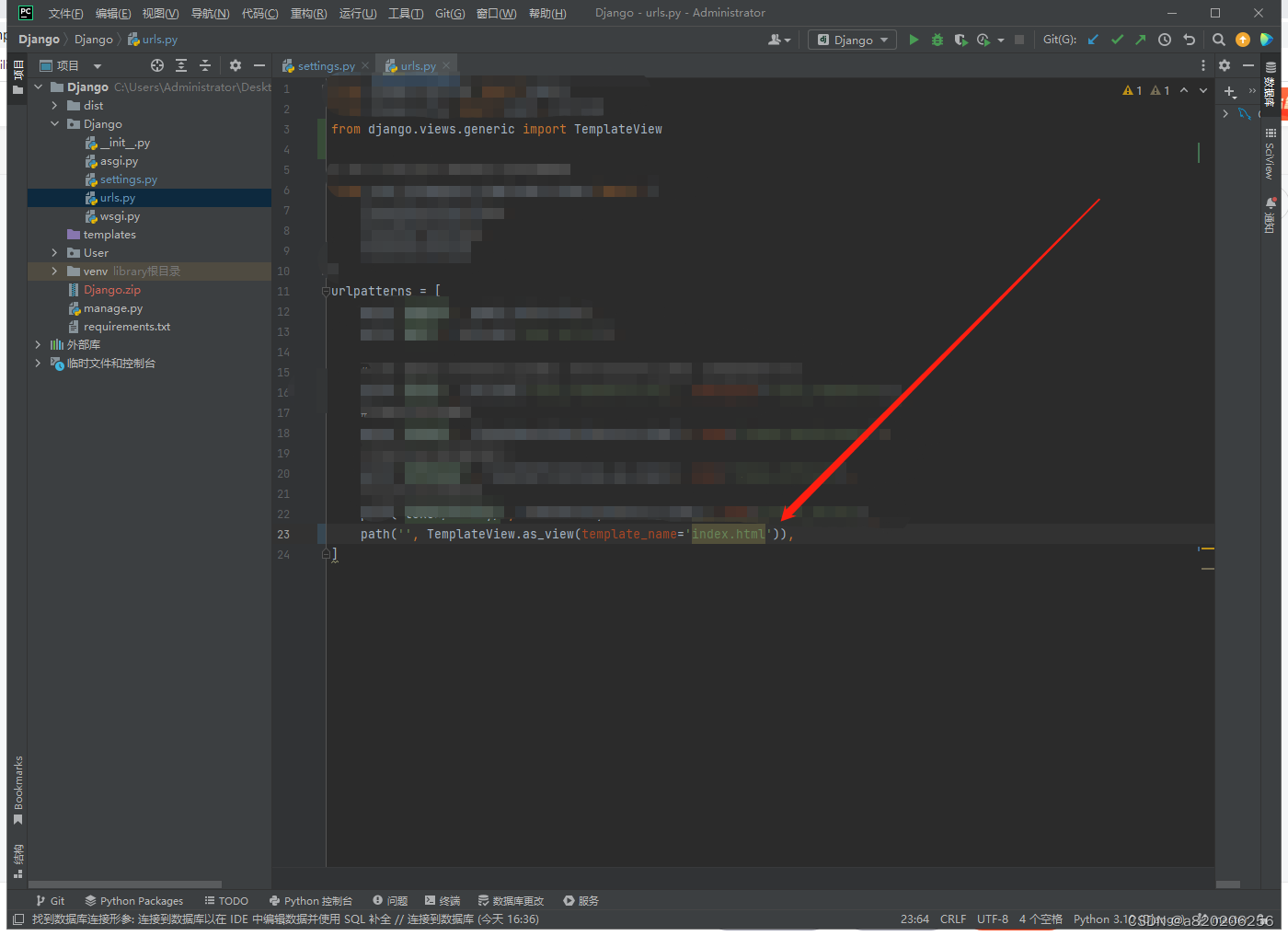The image size is (1288, 936).
Task: Select opened file using the crosshair icon
Action: [156, 64]
